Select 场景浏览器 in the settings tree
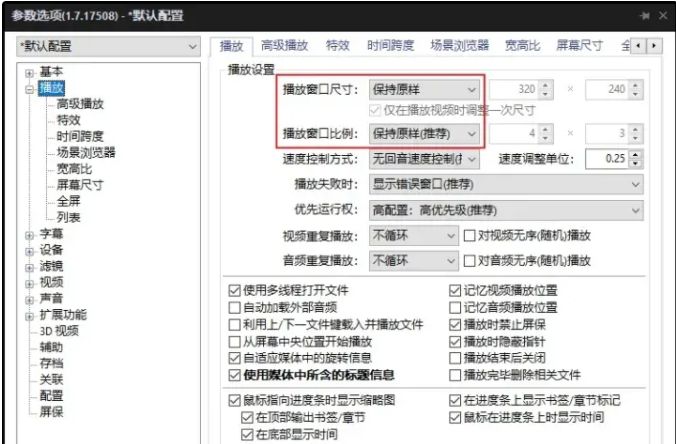 86,153
